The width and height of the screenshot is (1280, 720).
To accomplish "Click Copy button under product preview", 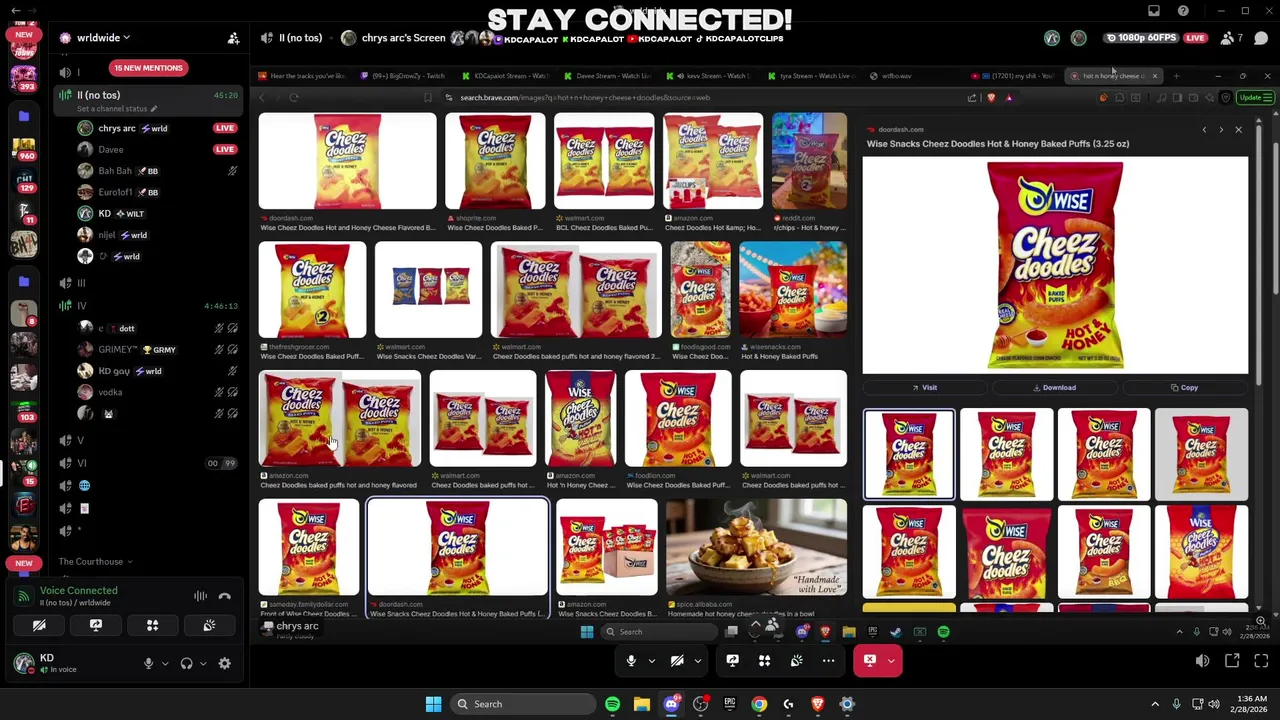I will click(1184, 388).
